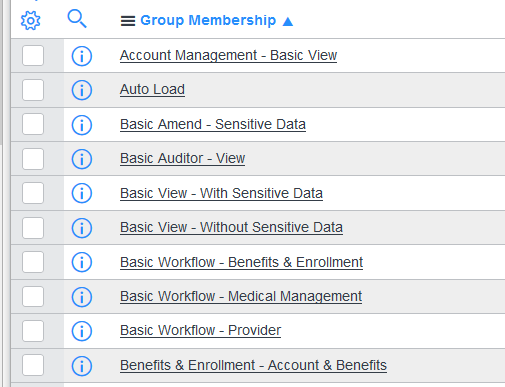Click info icon for Basic Workflow - Medical Management
Image resolution: width=505 pixels, height=387 pixels.
coord(82,297)
